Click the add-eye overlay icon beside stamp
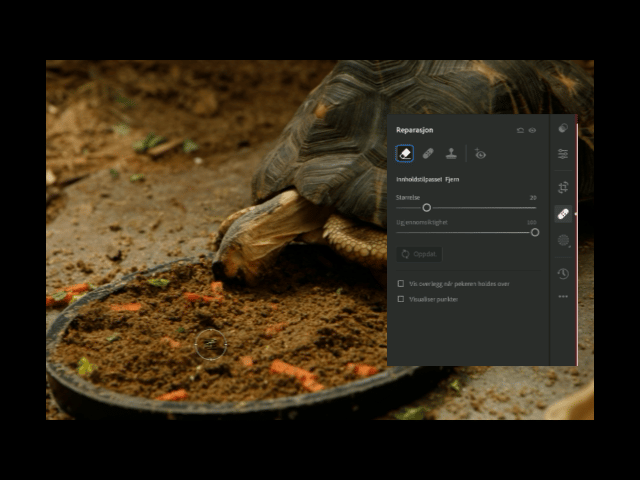Viewport: 640px width, 480px height. pyautogui.click(x=480, y=154)
